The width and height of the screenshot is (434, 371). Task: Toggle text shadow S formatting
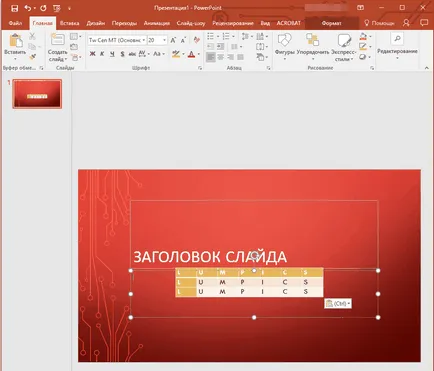(122, 54)
